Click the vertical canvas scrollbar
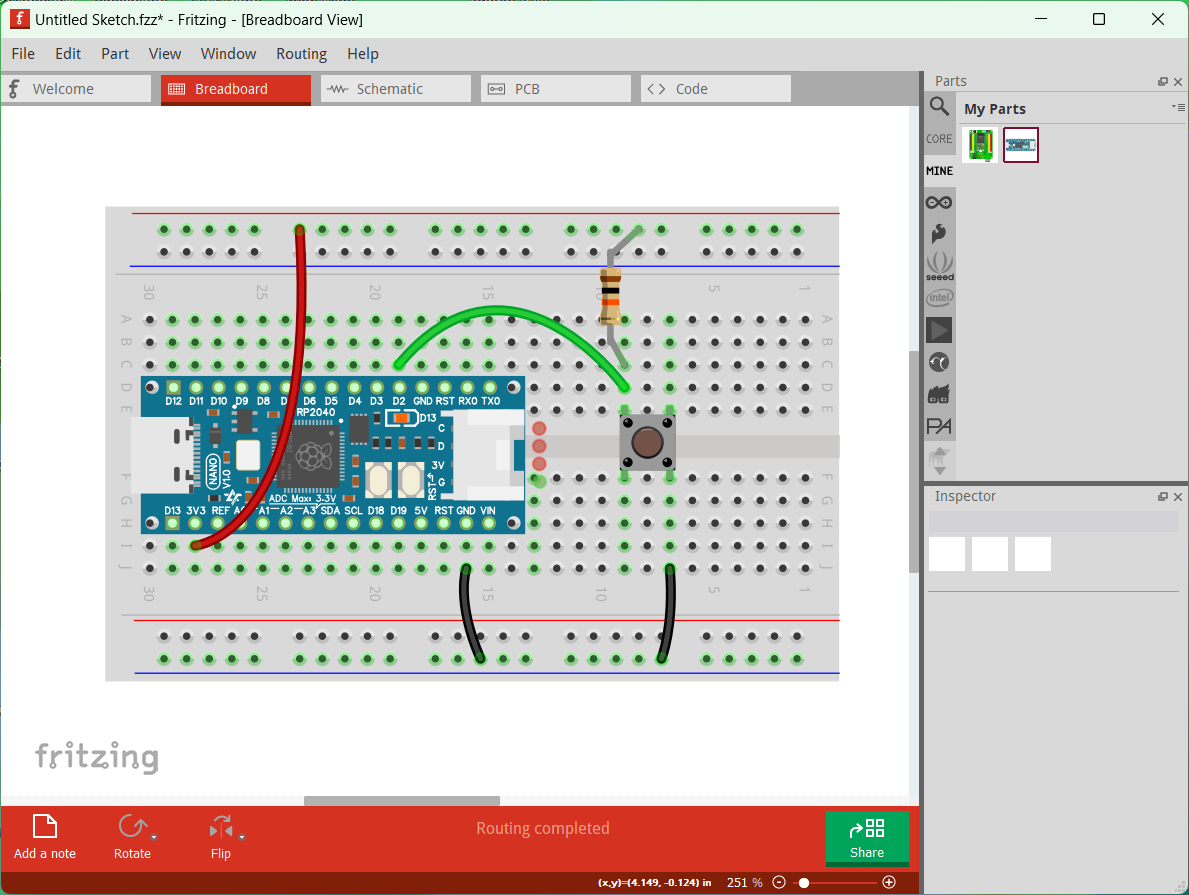 (x=914, y=462)
